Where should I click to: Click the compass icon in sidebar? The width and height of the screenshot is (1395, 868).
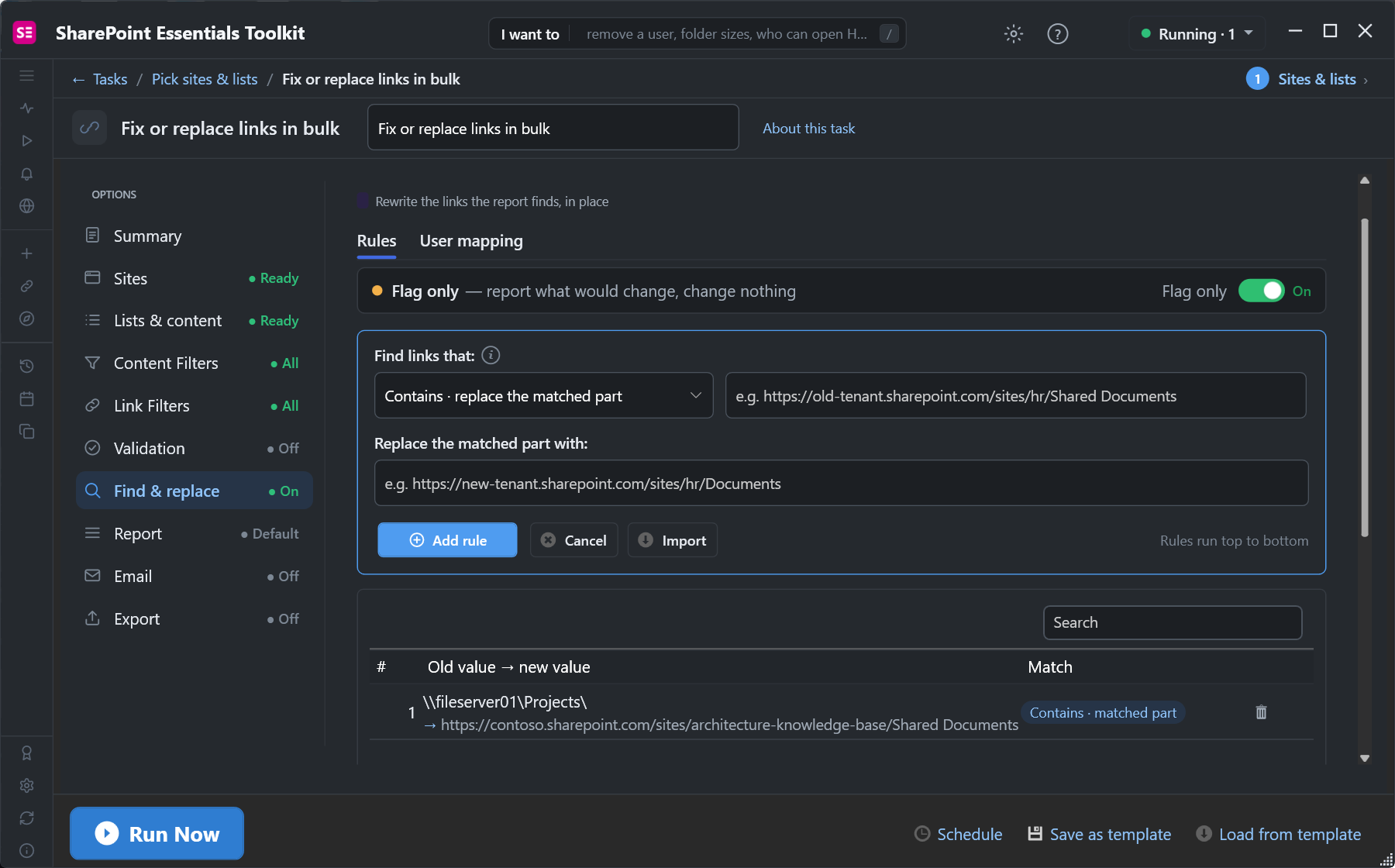pos(26,319)
